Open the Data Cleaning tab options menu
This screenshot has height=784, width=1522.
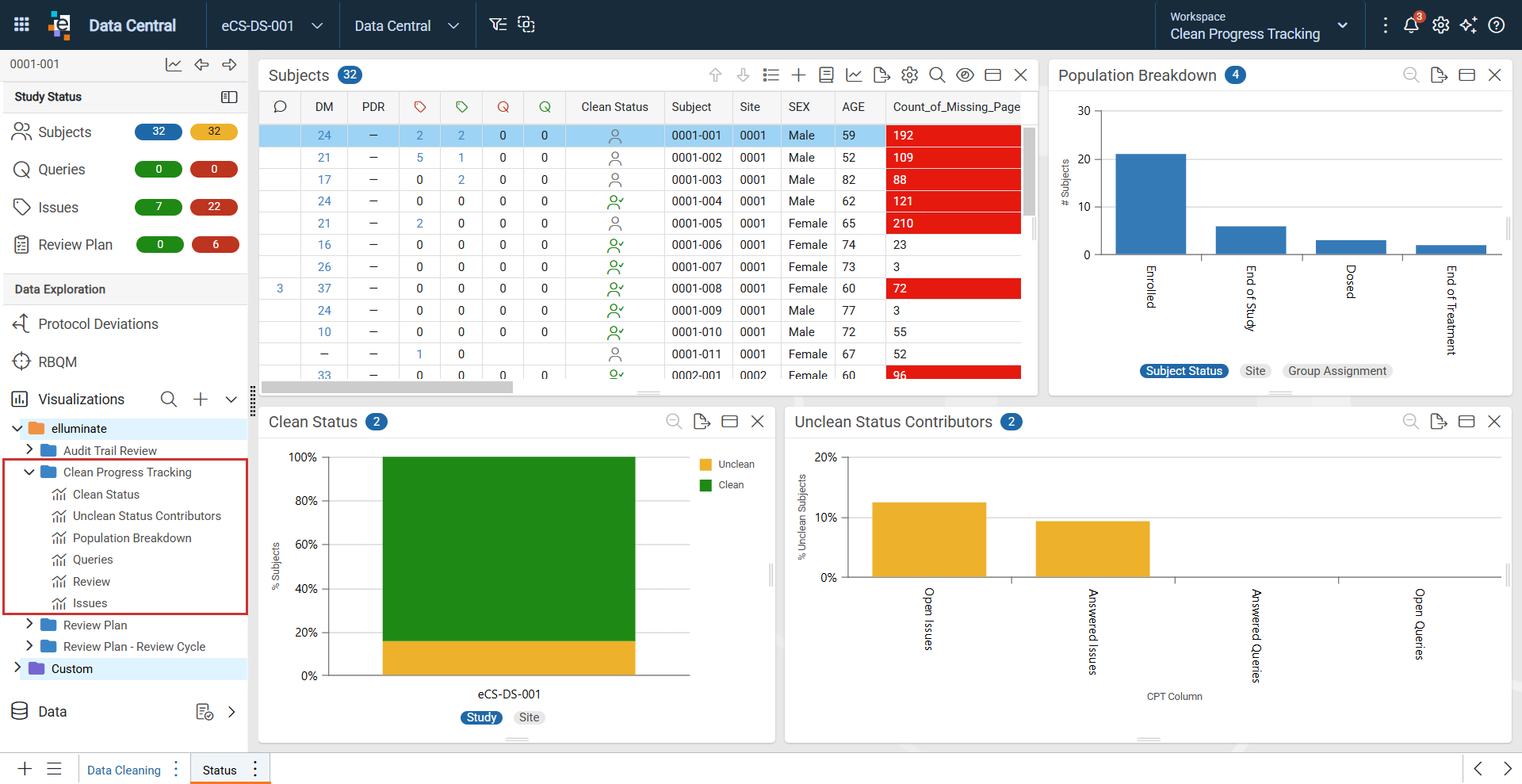click(x=176, y=769)
